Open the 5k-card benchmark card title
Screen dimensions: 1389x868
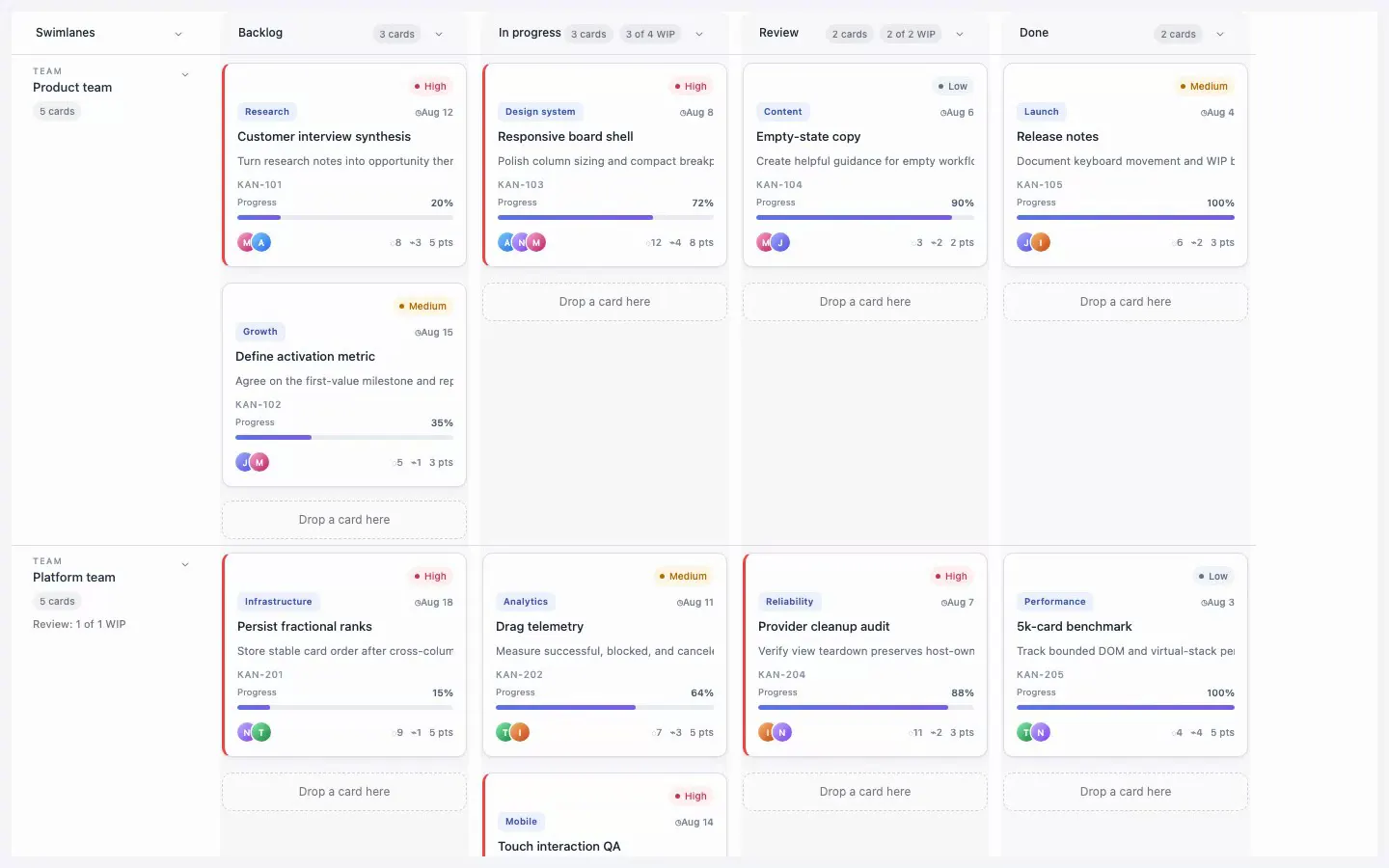1075,627
